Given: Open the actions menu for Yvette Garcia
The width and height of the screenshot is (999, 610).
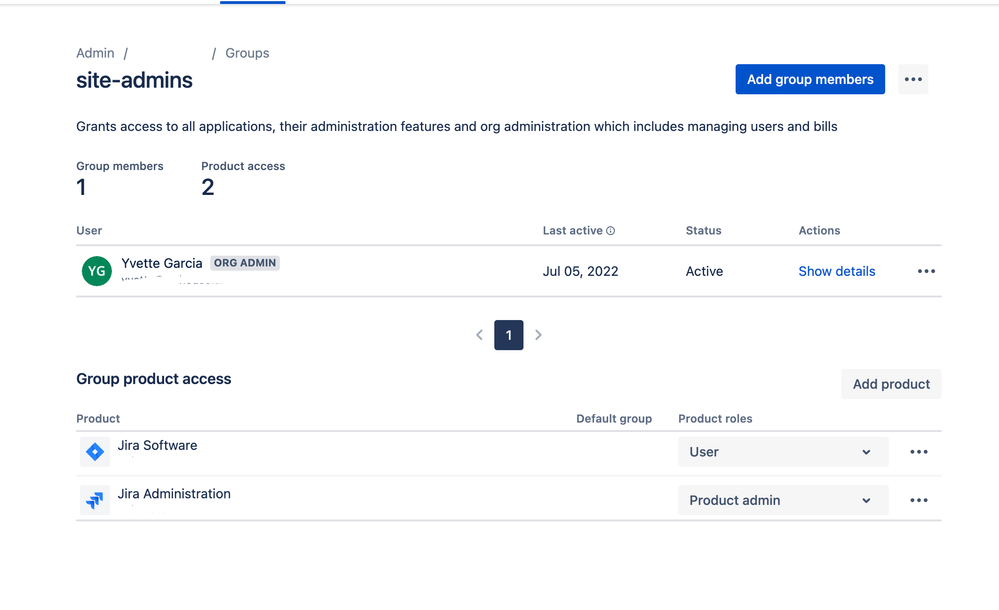Looking at the screenshot, I should coord(926,271).
